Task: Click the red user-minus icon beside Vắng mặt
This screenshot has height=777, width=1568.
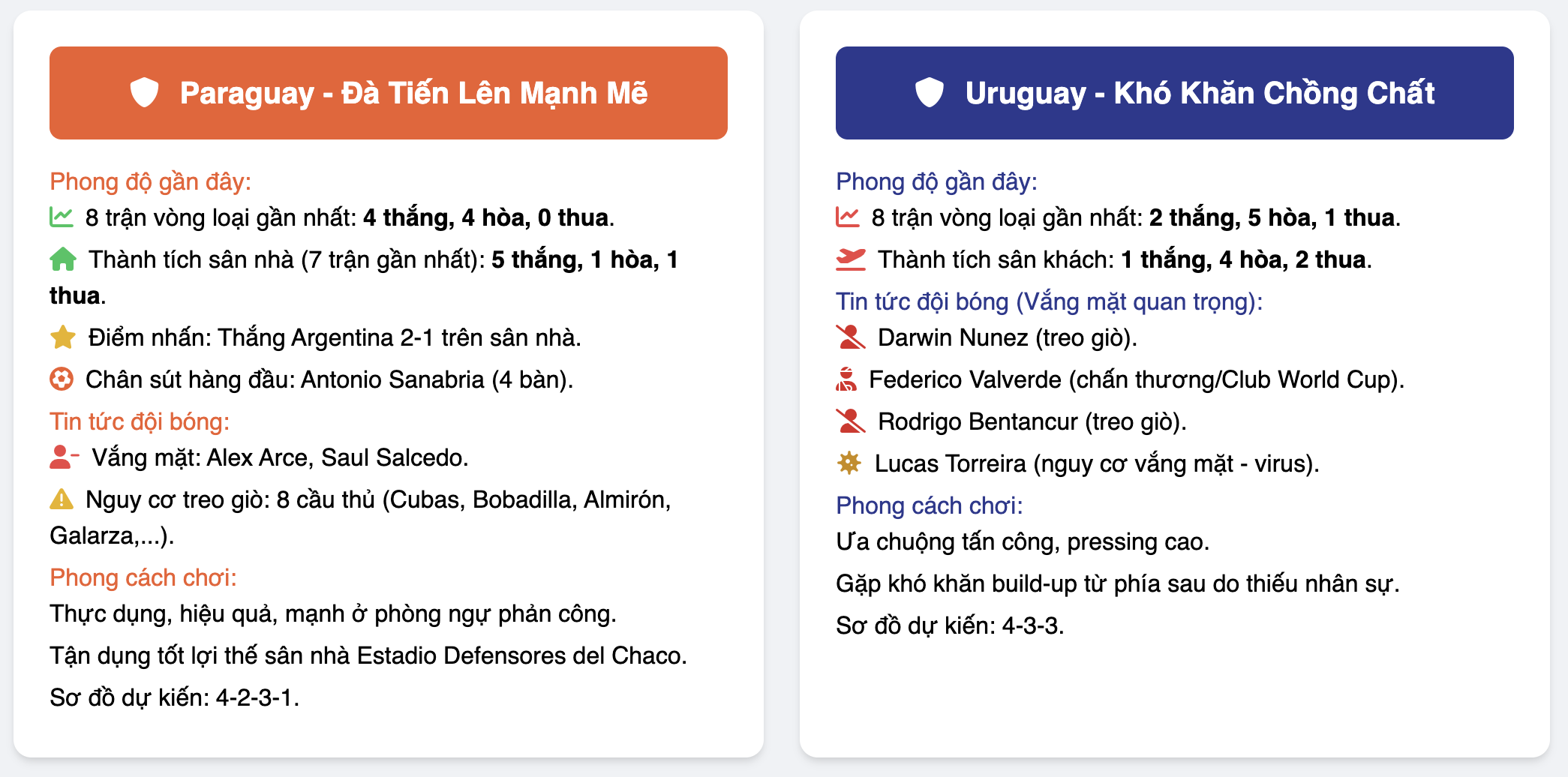Action: pyautogui.click(x=65, y=457)
